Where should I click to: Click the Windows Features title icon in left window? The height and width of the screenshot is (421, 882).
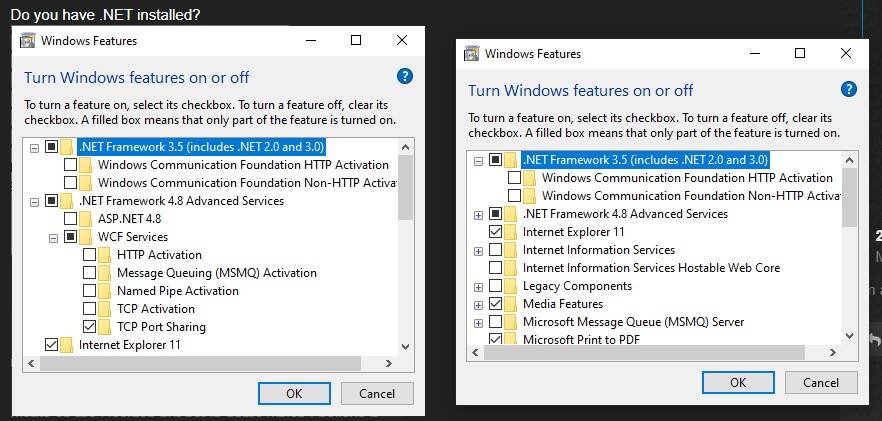(28, 41)
